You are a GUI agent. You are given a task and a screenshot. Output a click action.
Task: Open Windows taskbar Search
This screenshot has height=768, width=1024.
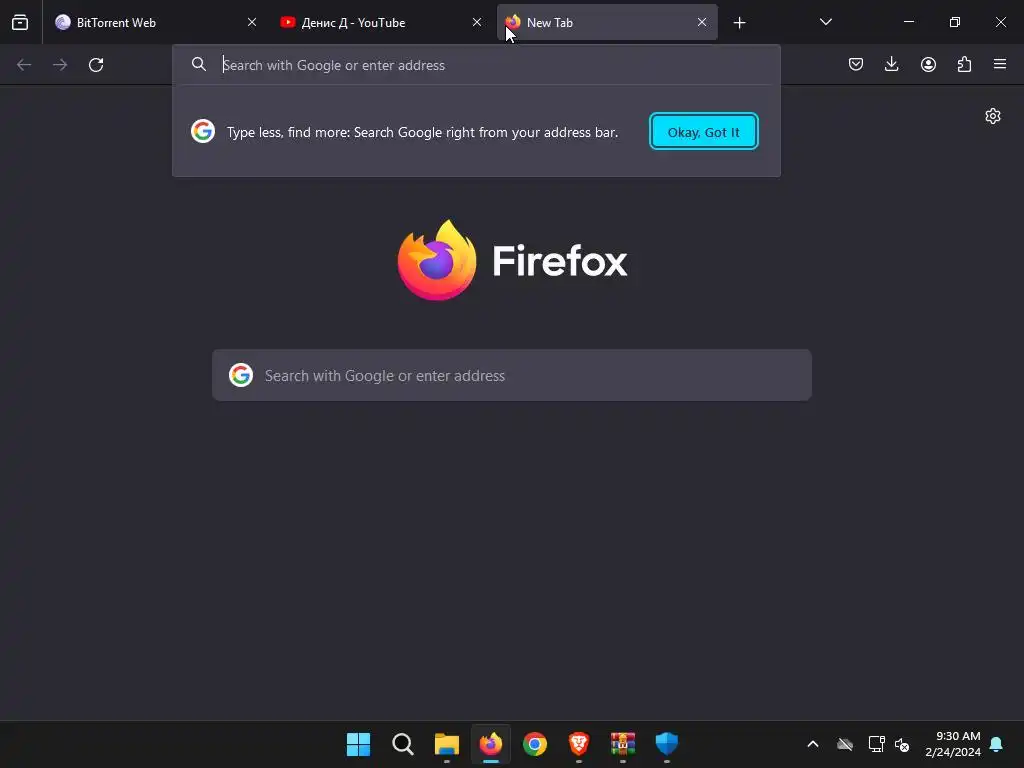coord(403,744)
